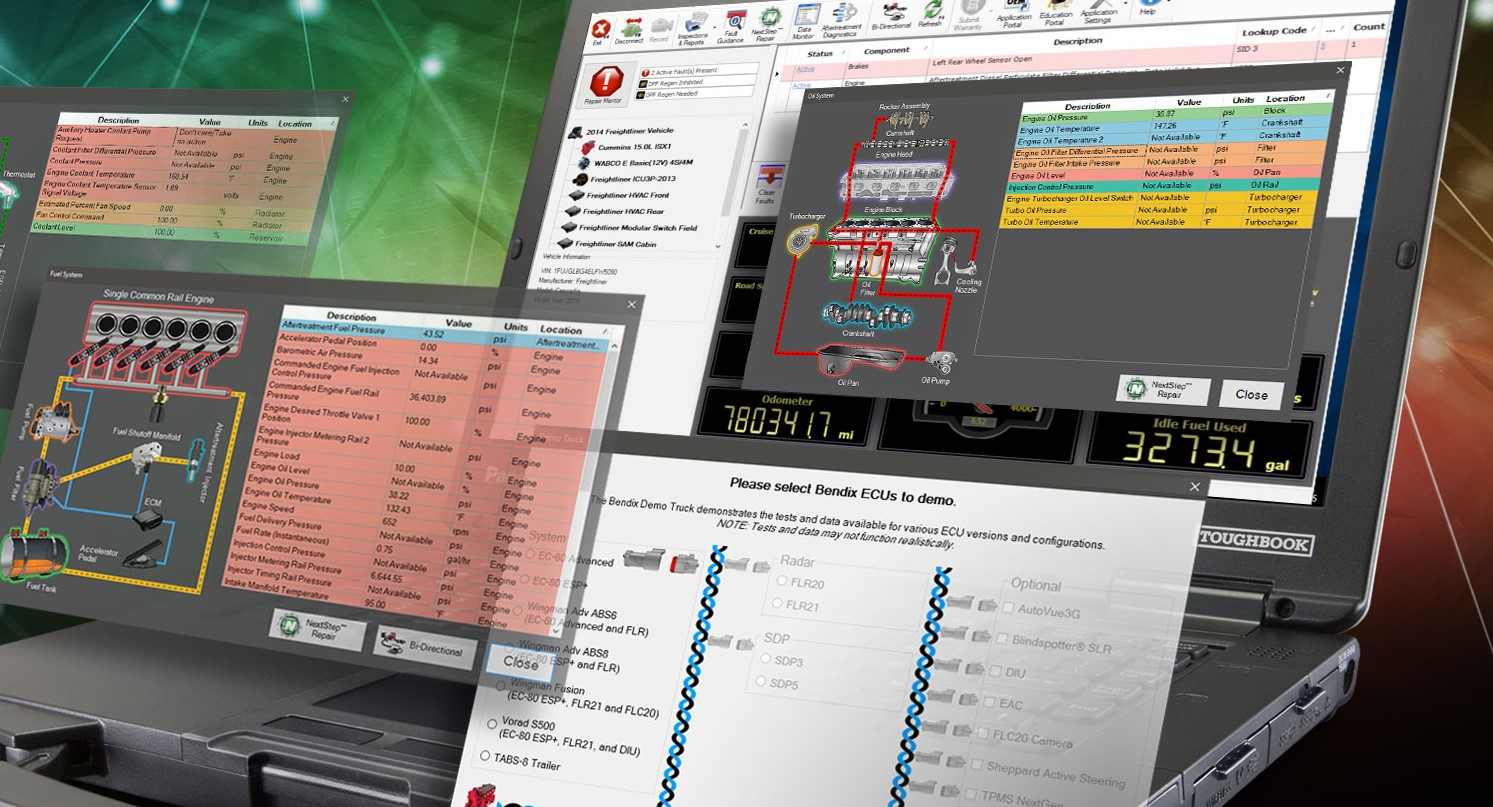Click Close on the Oil System window
Image resolution: width=1493 pixels, height=807 pixels.
tap(1251, 395)
